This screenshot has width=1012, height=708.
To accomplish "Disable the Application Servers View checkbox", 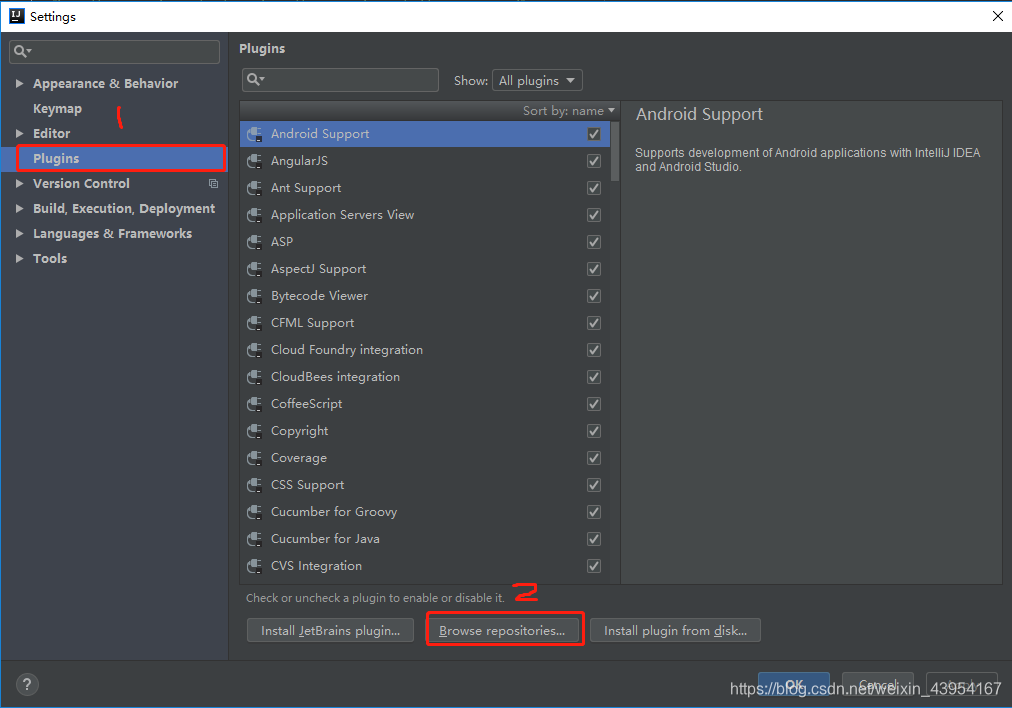I will coord(594,215).
